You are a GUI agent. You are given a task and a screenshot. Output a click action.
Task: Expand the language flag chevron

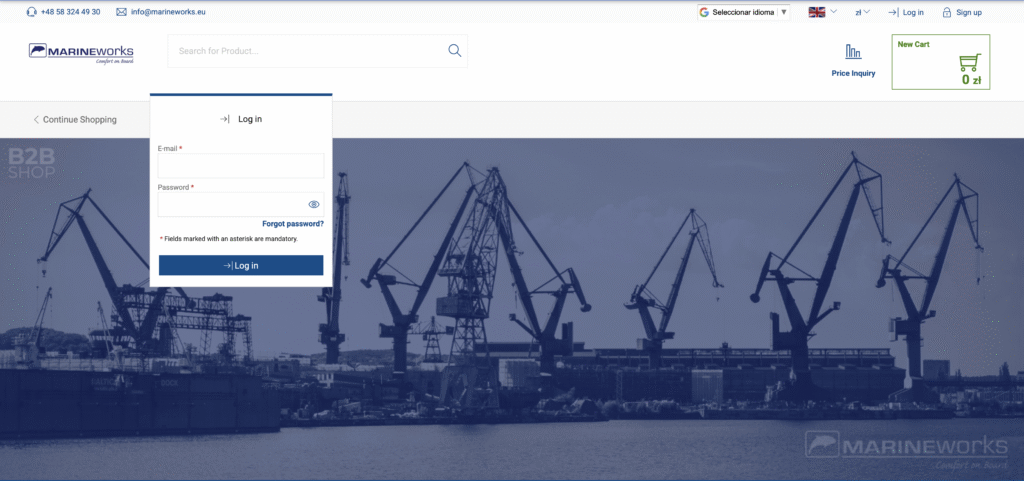point(833,12)
